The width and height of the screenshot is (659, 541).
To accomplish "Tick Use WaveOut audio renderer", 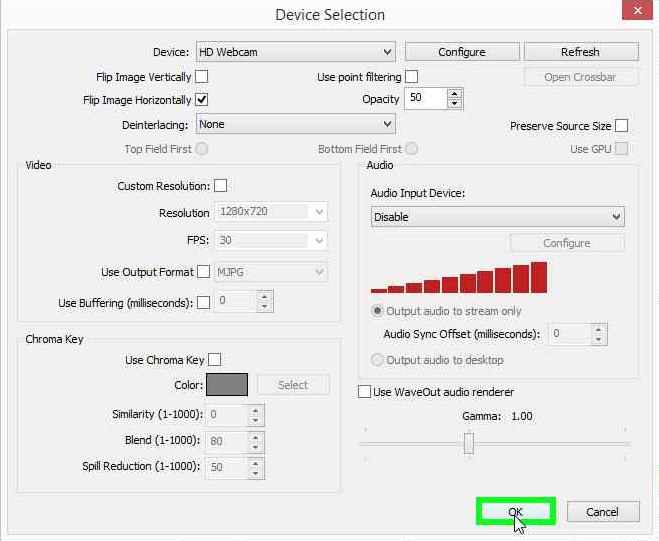I will (365, 392).
